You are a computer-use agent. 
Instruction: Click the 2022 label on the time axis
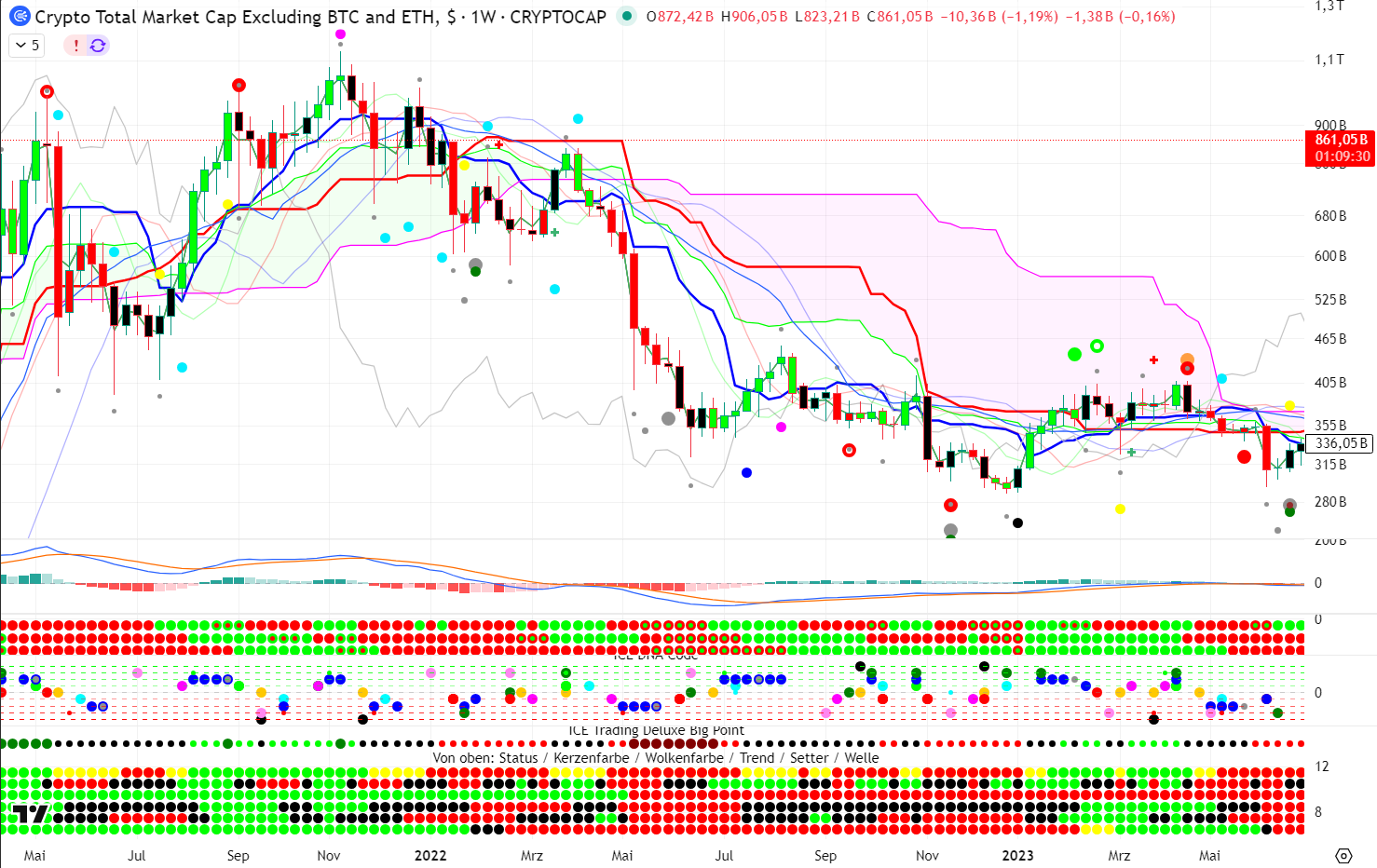click(429, 855)
